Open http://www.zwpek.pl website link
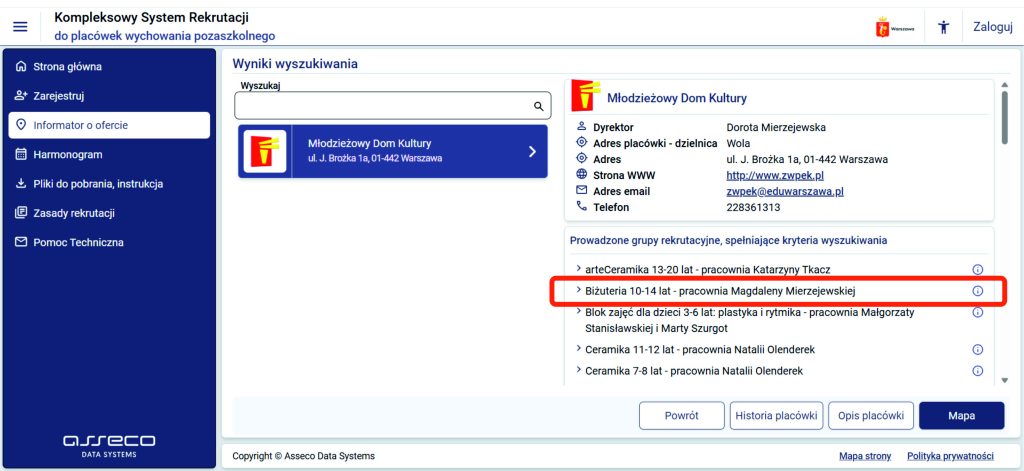The image size is (1024, 471). coord(775,175)
